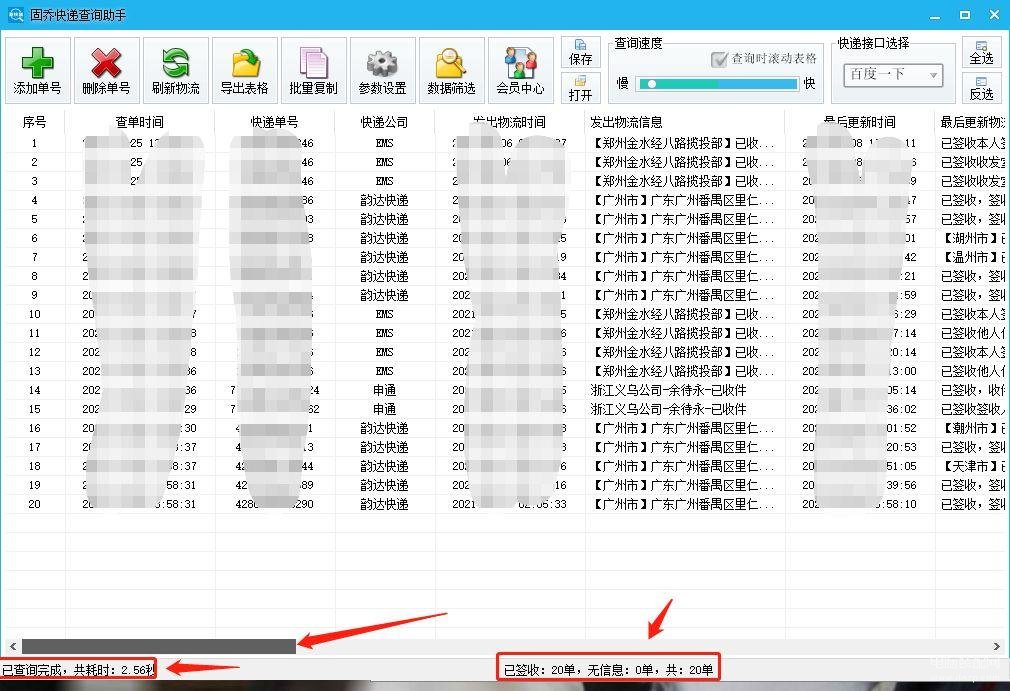Screen dimensions: 1010x691
Task: Click row 16 【潮州市】 status cell
Action: [973, 428]
